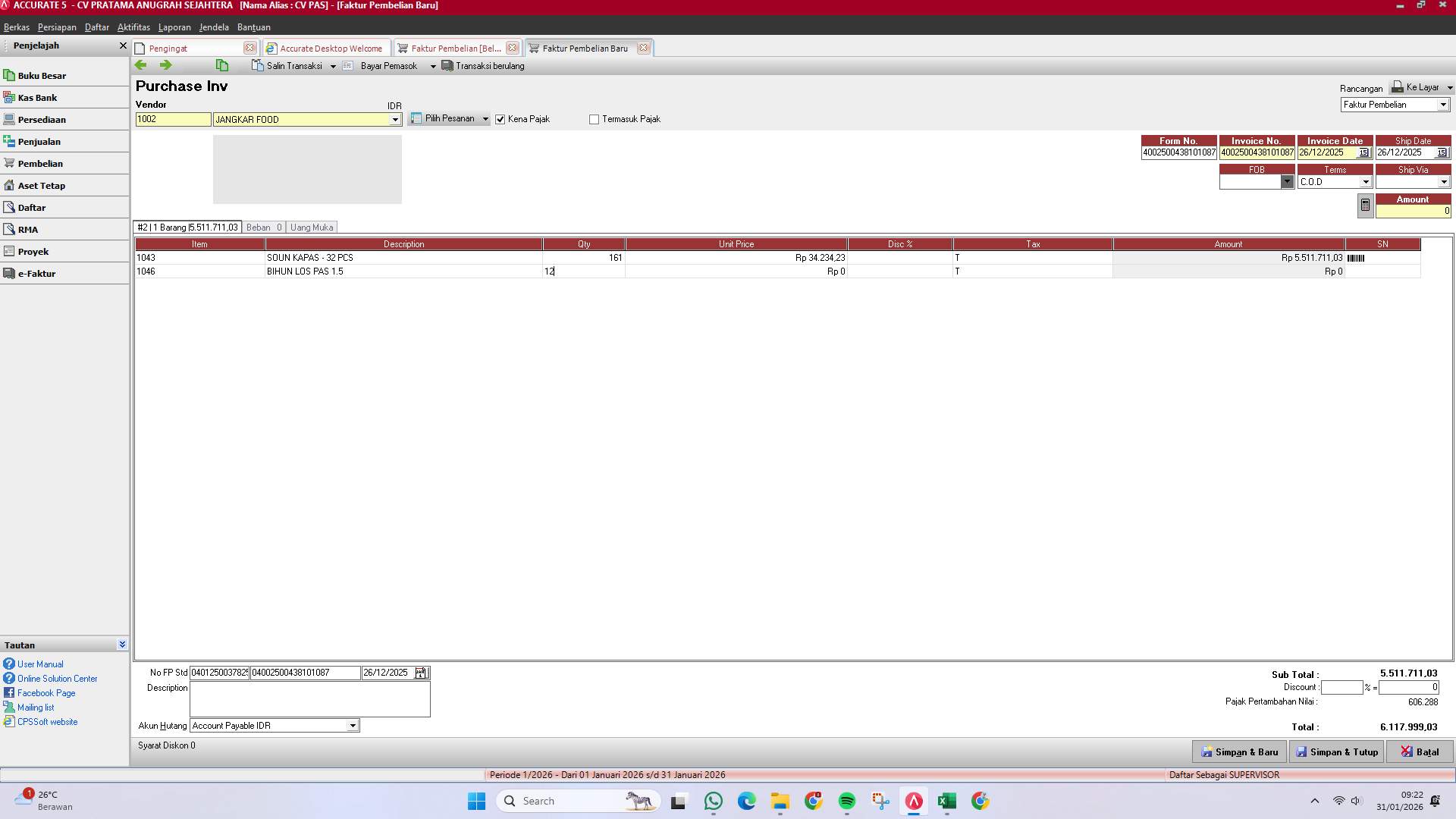The width and height of the screenshot is (1456, 819).
Task: Open the Penjualan module
Action: tap(40, 141)
